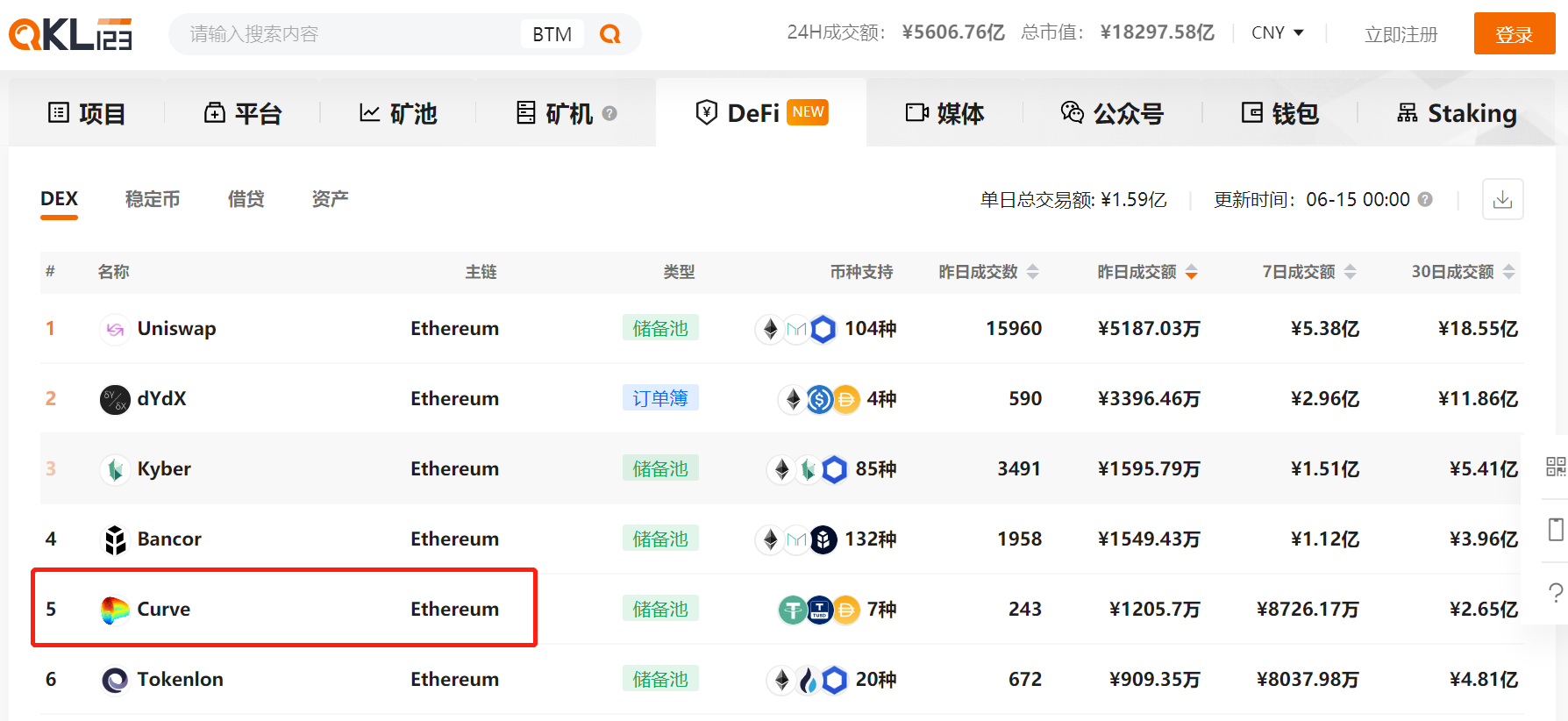Open the 钱包 navigation tab

1280,113
